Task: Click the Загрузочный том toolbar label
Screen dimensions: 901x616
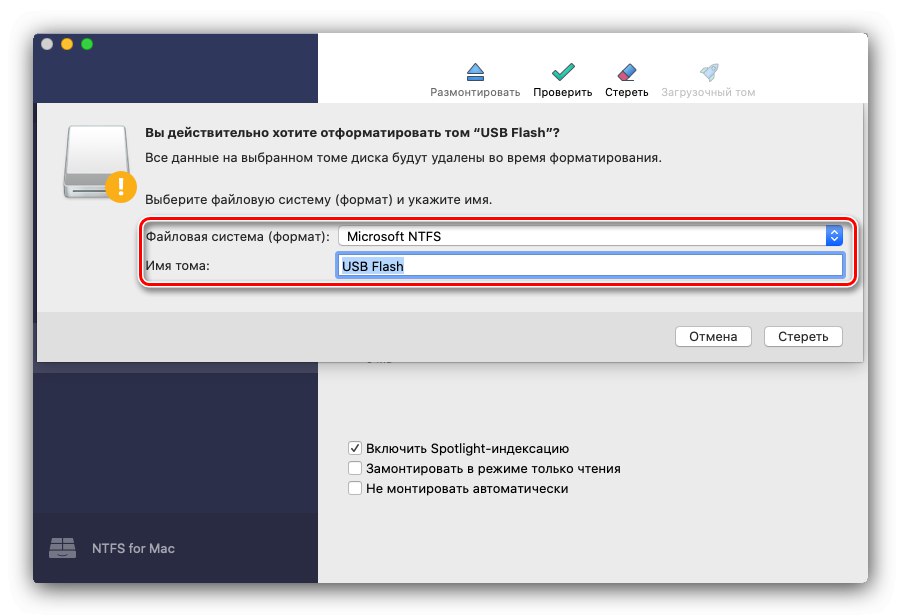Action: pyautogui.click(x=708, y=92)
